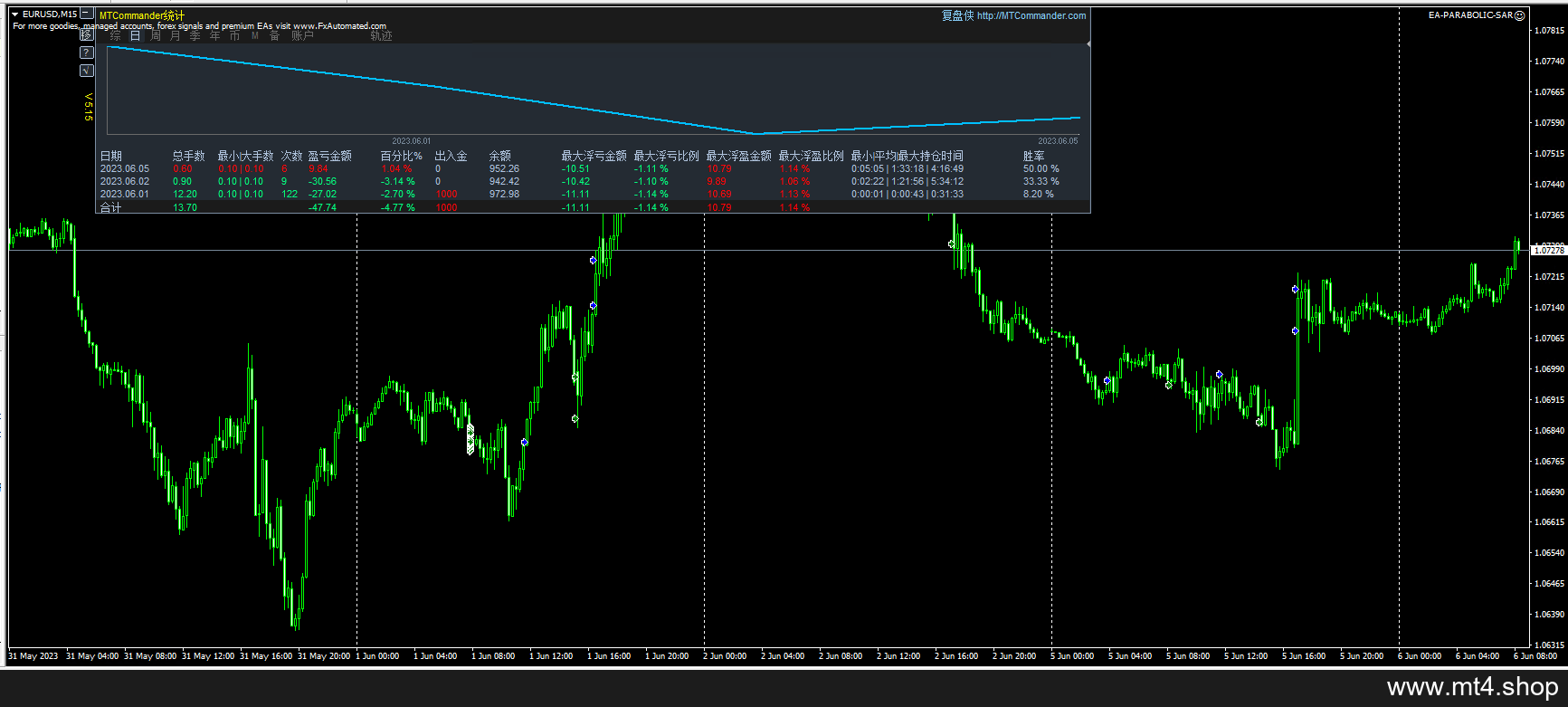
Task: Click total lots value 13.70
Action: pyautogui.click(x=185, y=207)
